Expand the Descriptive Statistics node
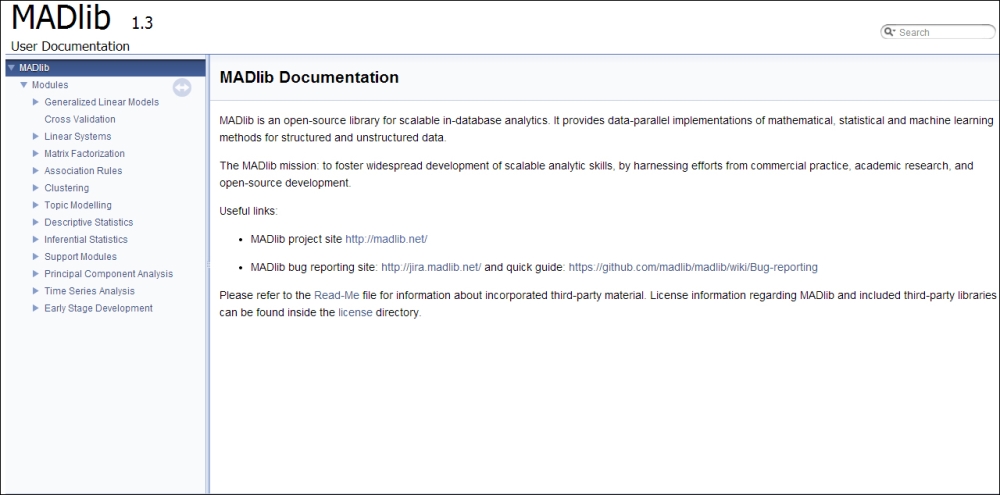The width and height of the screenshot is (1000, 495). (x=36, y=223)
